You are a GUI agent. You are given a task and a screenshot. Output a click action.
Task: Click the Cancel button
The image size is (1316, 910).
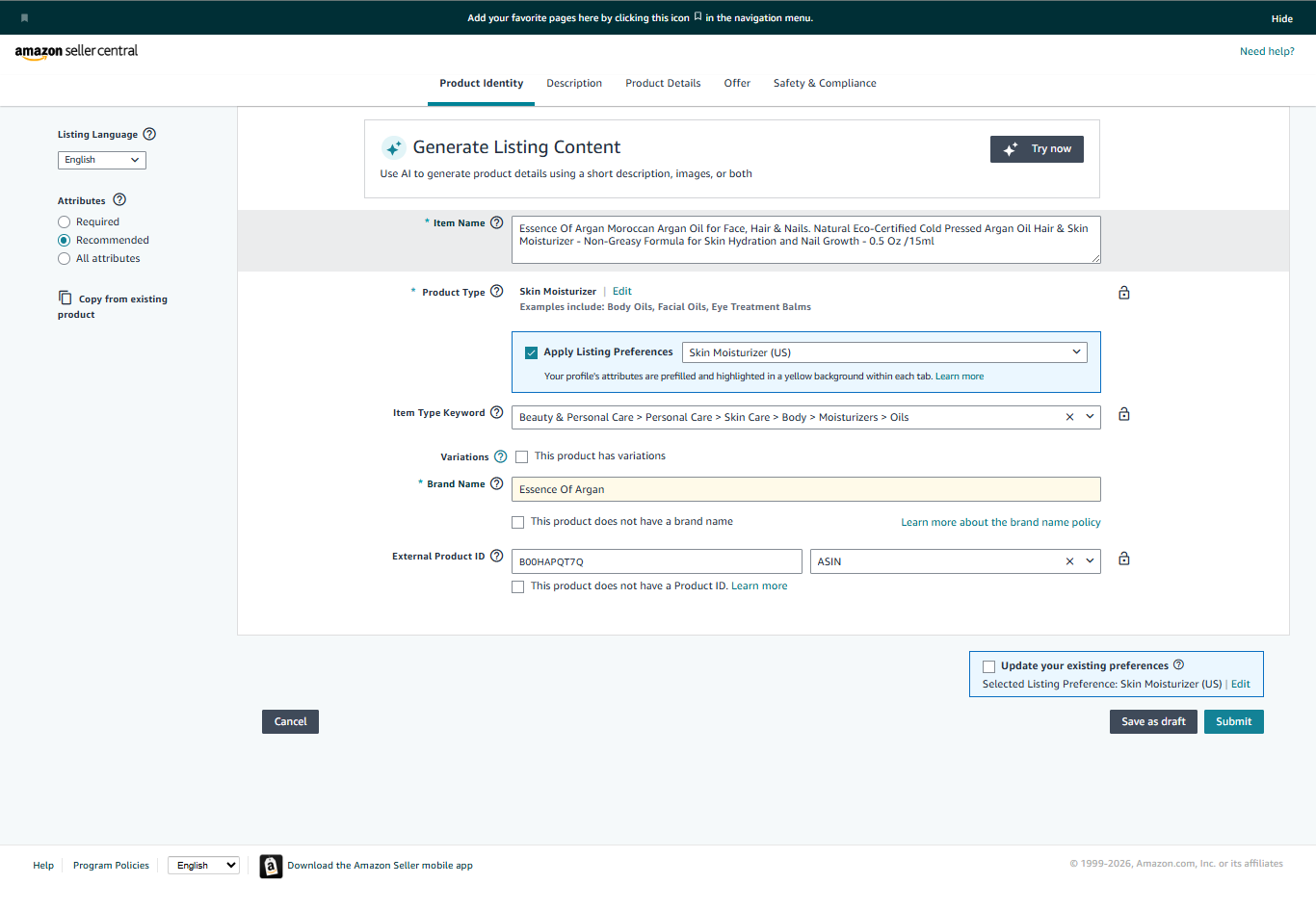point(290,722)
